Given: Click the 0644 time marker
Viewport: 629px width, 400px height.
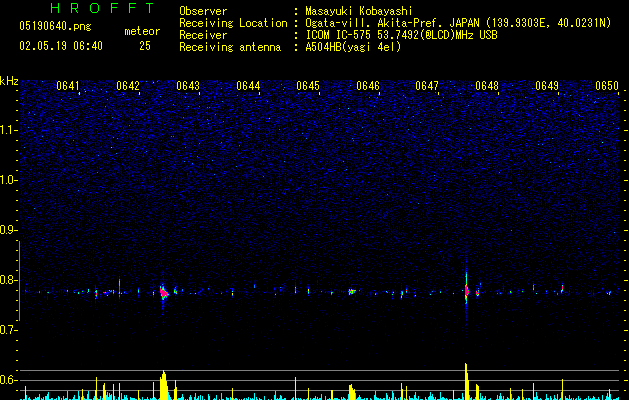Looking at the screenshot, I should 248,86.
